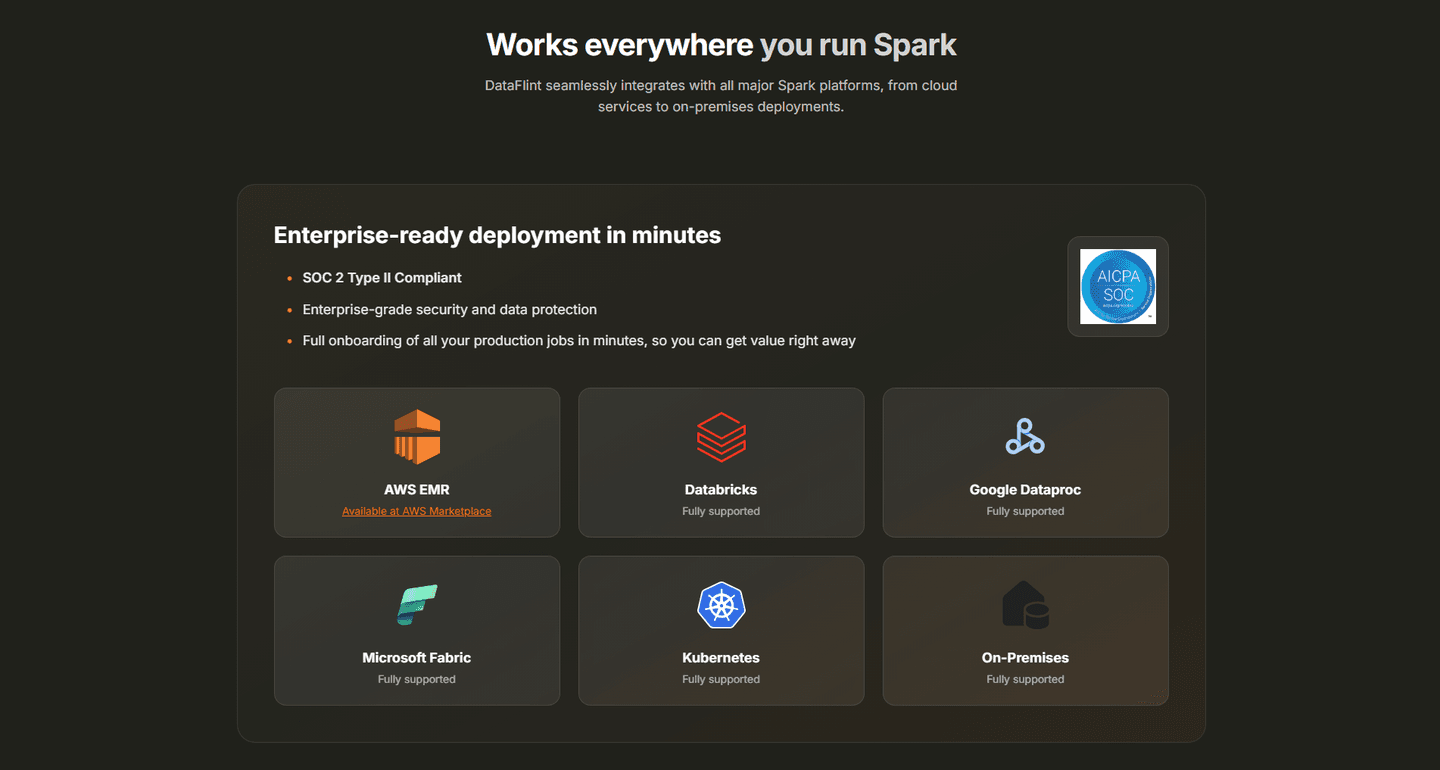Viewport: 1440px width, 770px height.
Task: Select the AWS EMR card title
Action: click(x=417, y=490)
